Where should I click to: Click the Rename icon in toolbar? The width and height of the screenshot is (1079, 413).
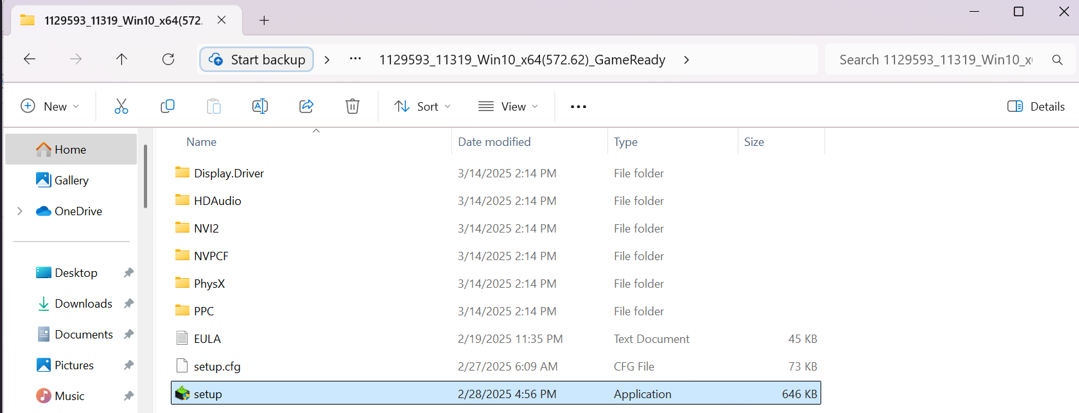pyautogui.click(x=260, y=106)
